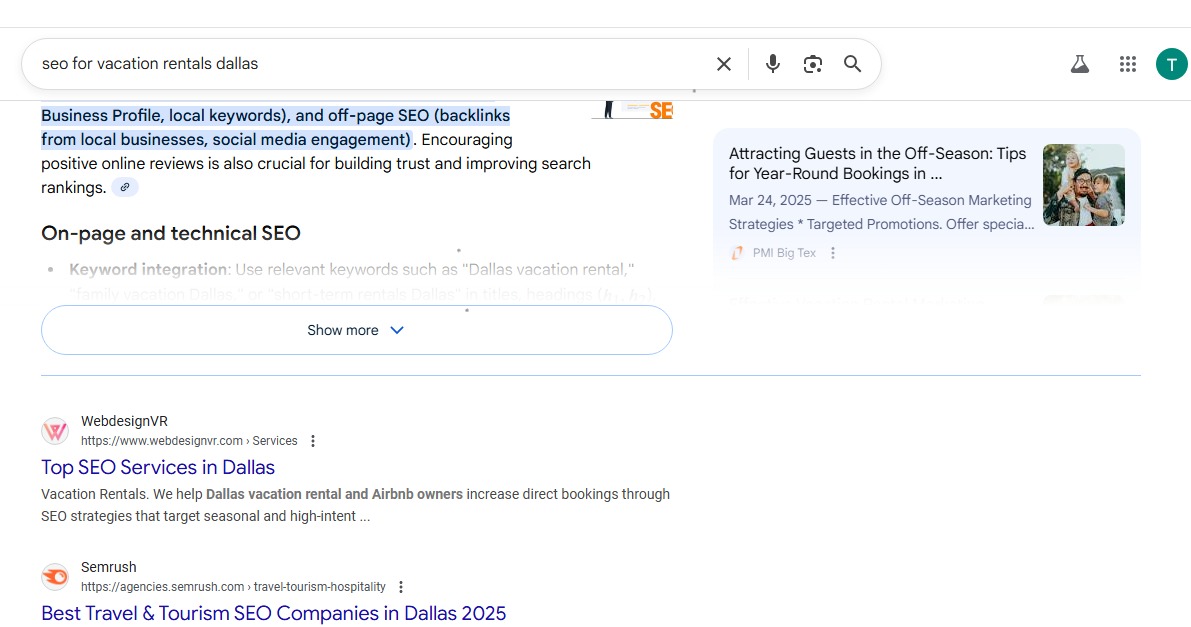
Task: Click the magnifying glass search button
Action: pyautogui.click(x=852, y=64)
